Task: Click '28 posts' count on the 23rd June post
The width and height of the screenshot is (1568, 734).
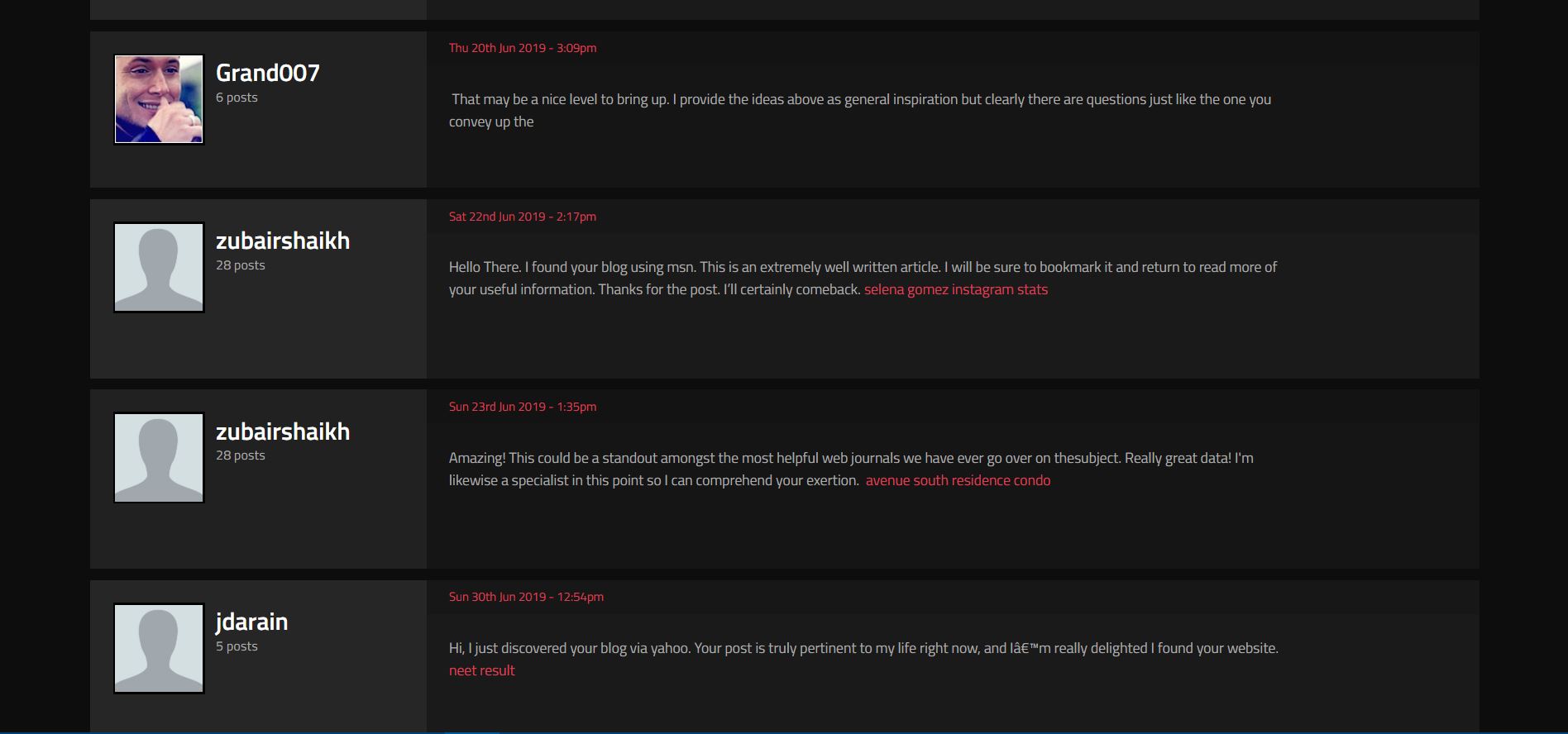Action: pos(241,455)
